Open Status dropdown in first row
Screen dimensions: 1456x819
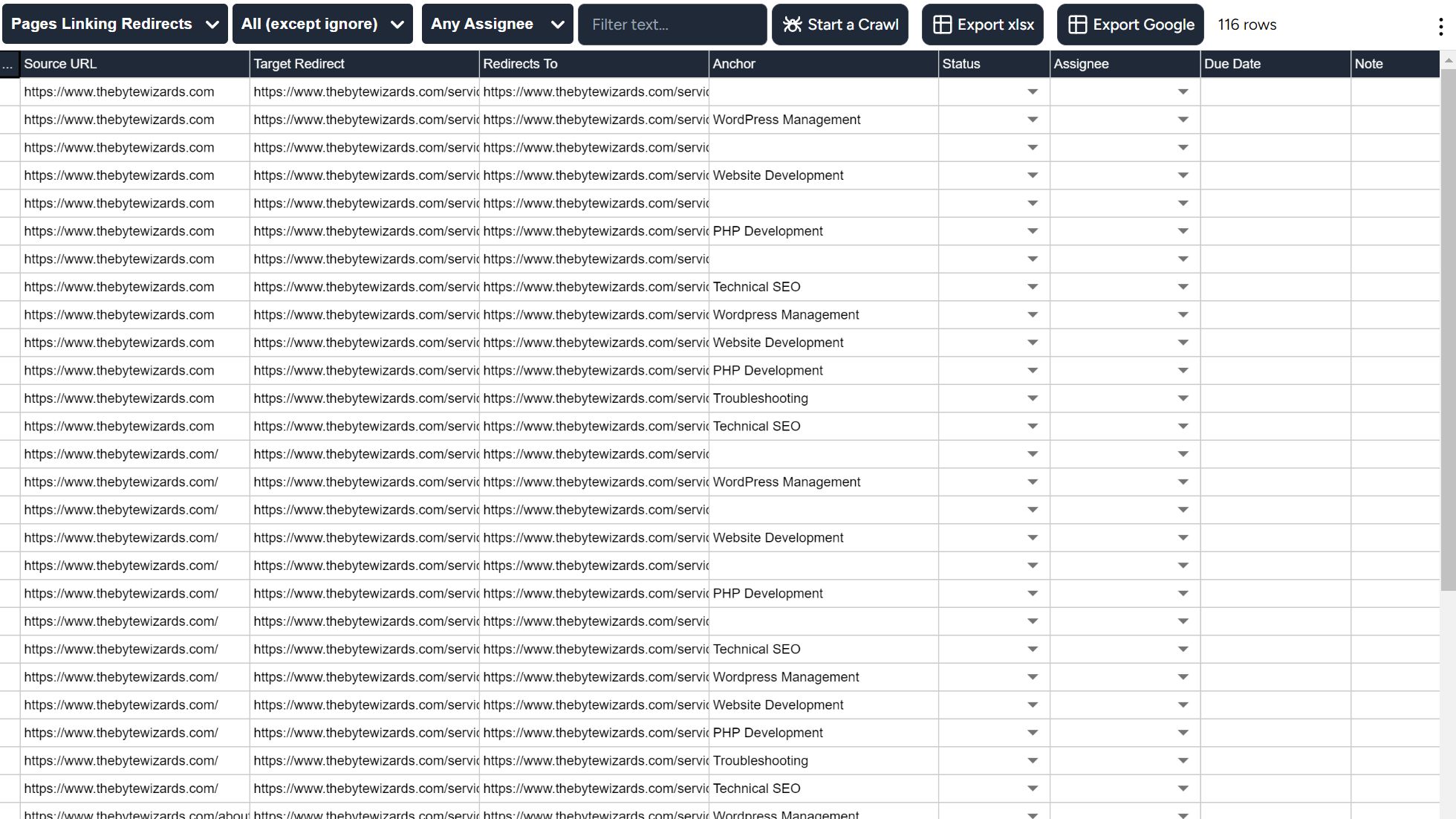point(1032,92)
